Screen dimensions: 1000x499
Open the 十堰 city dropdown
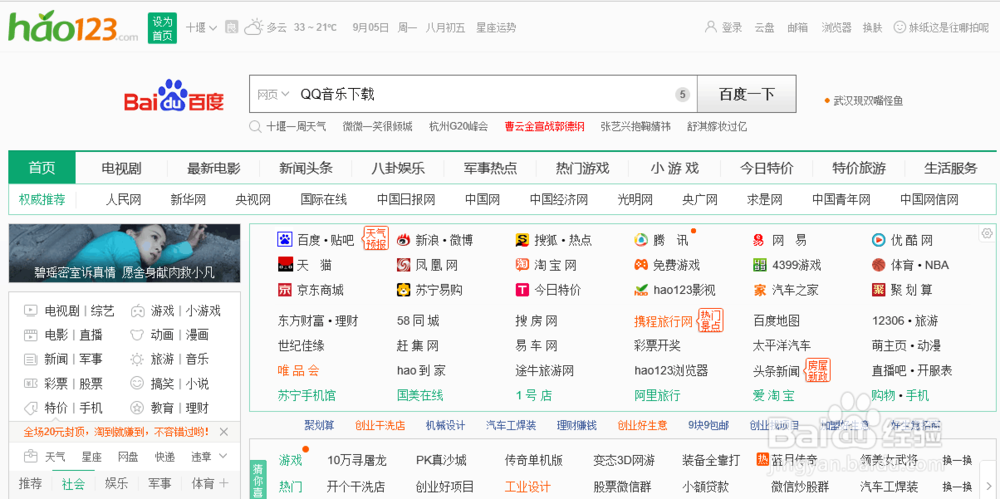202,27
